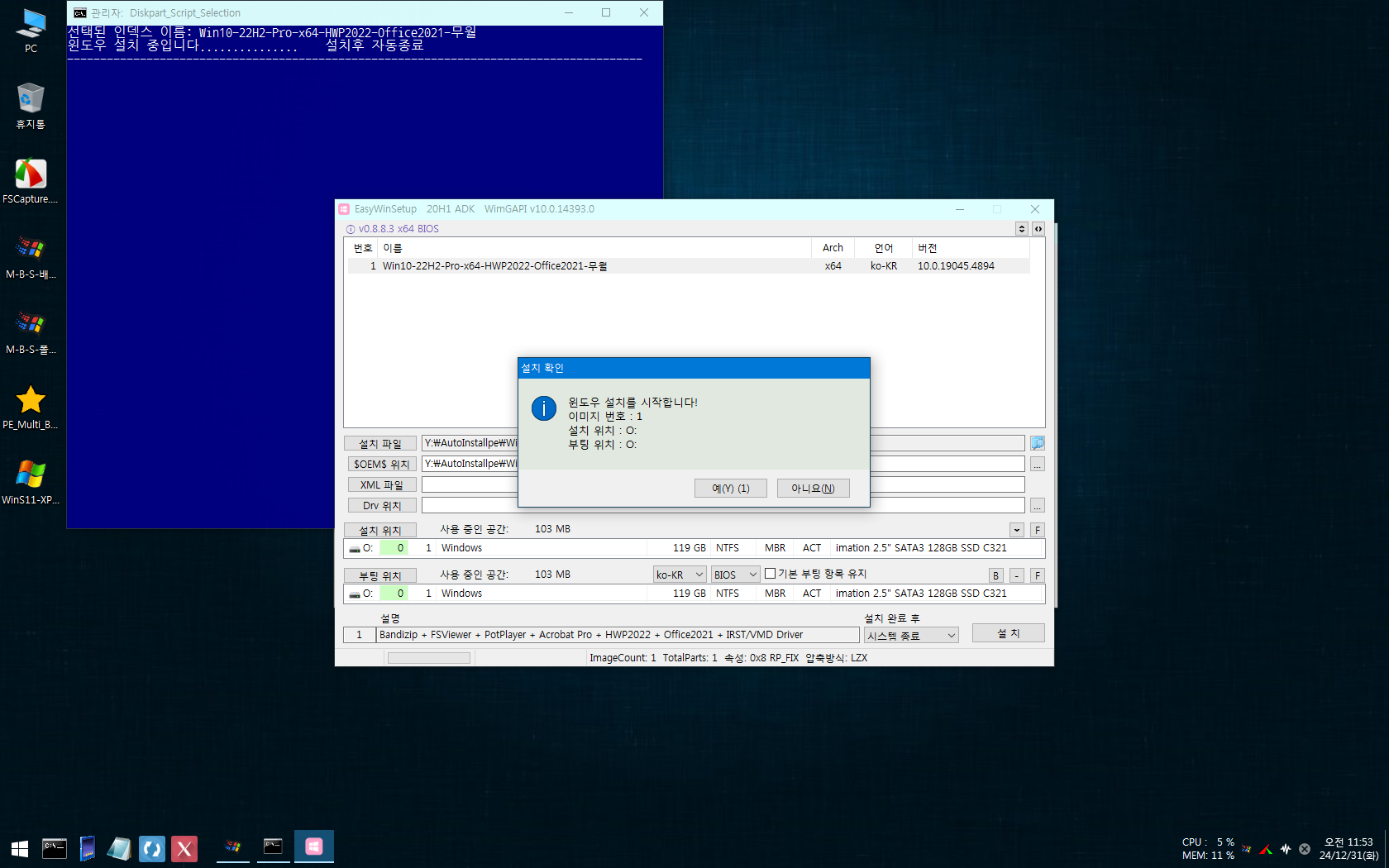Open the 휴지통 recycle bin icon
This screenshot has height=868, width=1389.
pyautogui.click(x=31, y=107)
